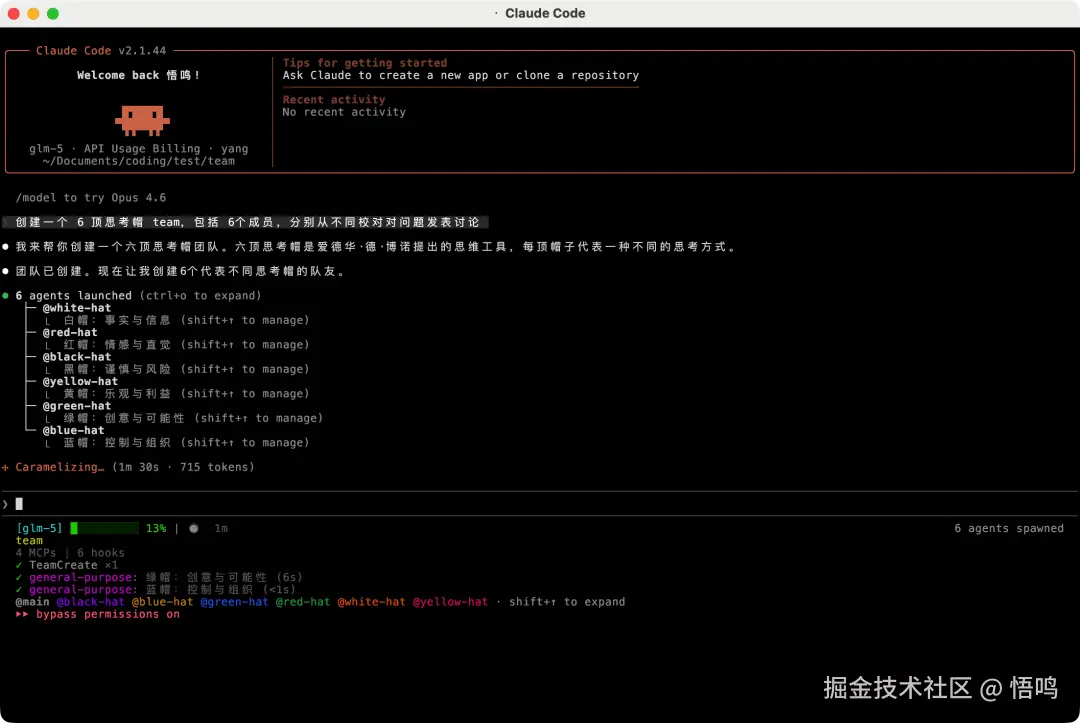
Task: Click the ~/Documents/coding/test/team path text
Action: point(138,161)
